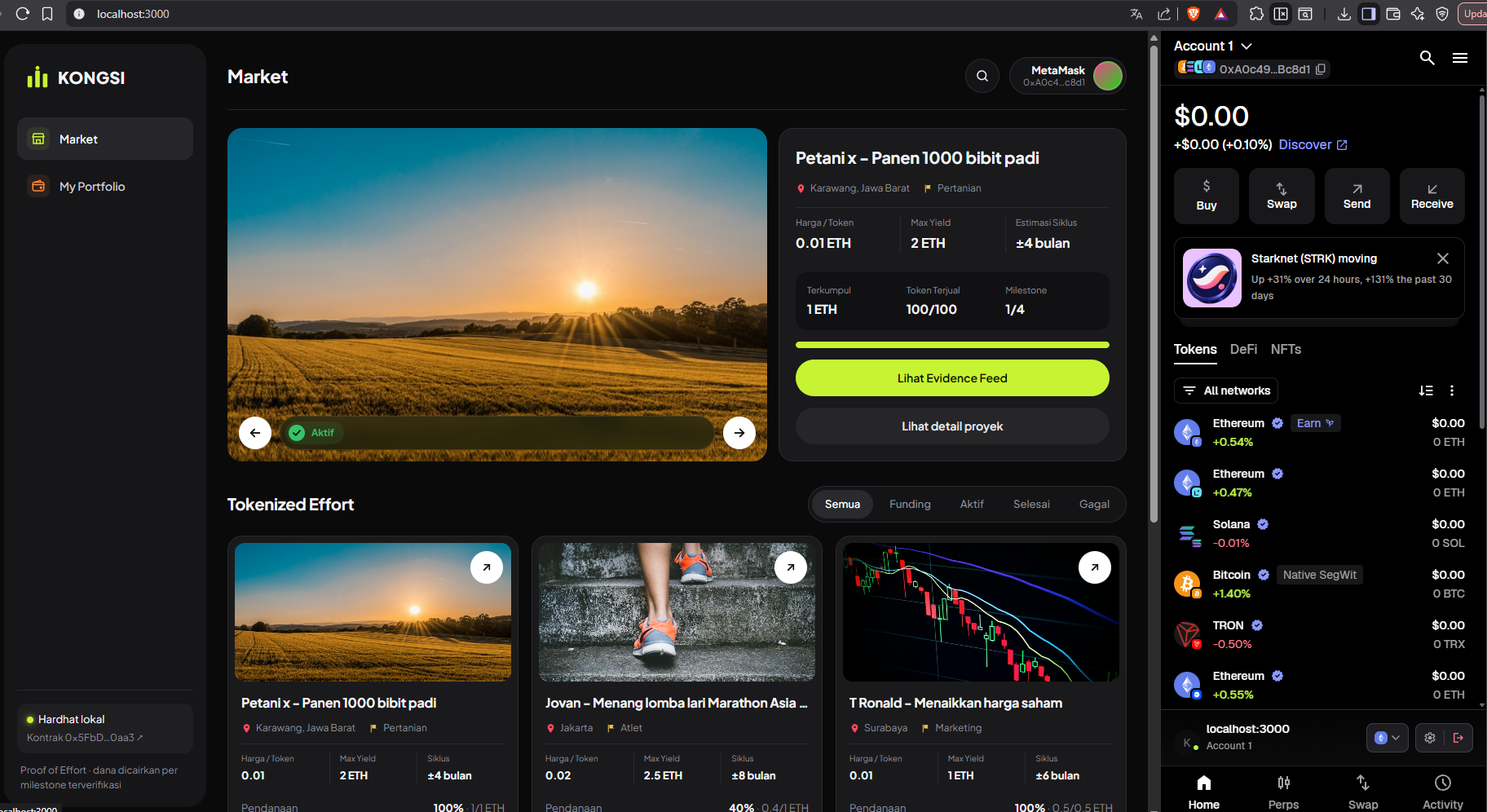Expand the Account 1 dropdown
The height and width of the screenshot is (812, 1487).
pos(1247,46)
